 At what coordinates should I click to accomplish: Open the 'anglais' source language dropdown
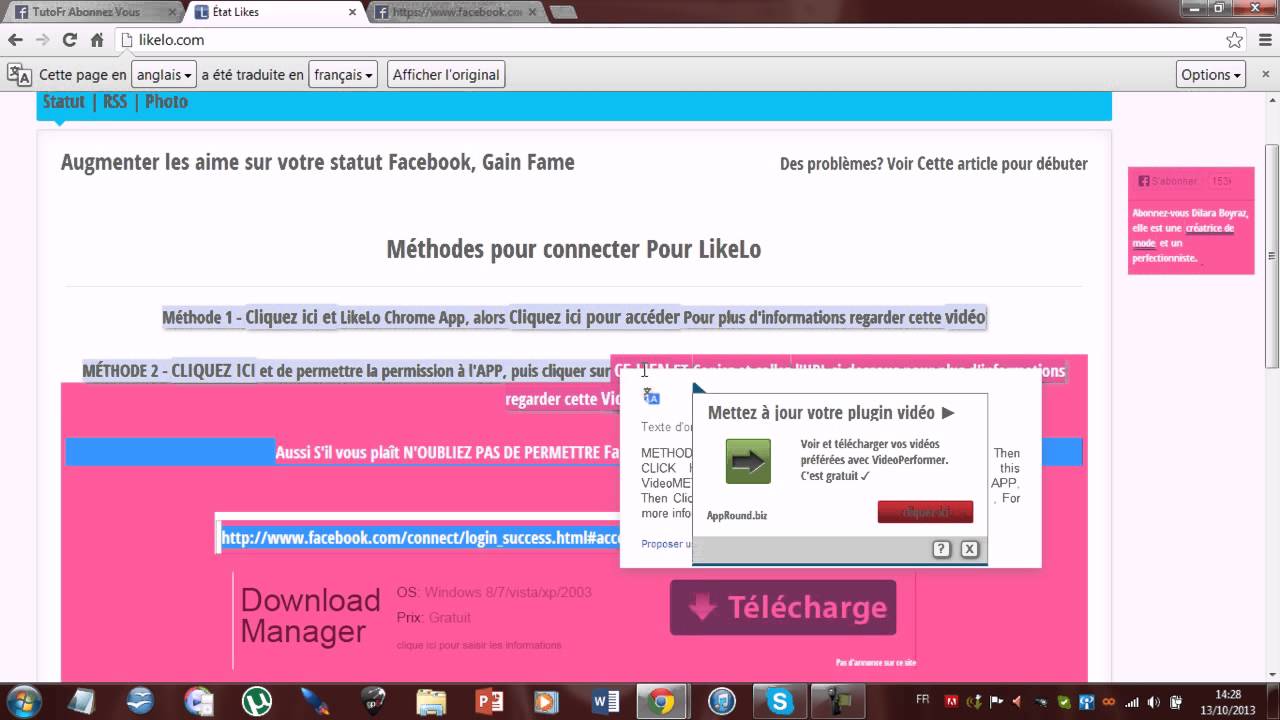[x=163, y=74]
